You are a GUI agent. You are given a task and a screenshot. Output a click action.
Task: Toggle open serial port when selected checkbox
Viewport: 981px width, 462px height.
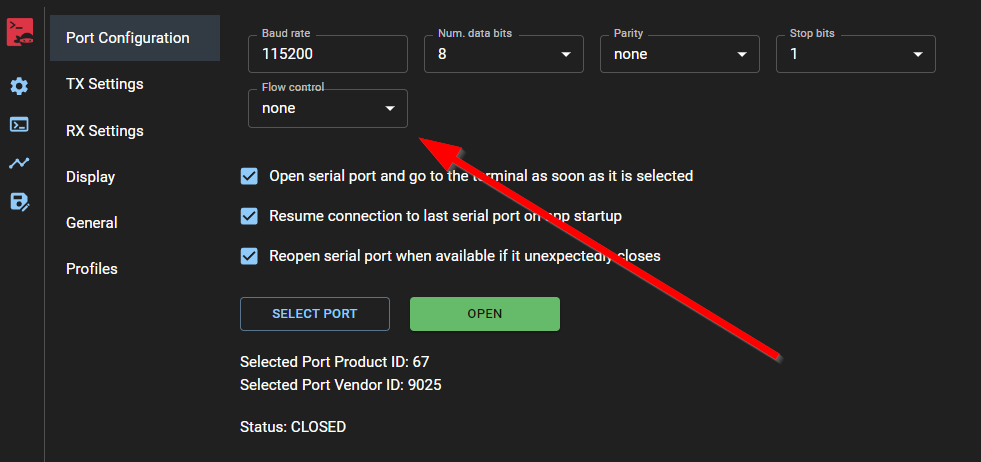[x=250, y=176]
